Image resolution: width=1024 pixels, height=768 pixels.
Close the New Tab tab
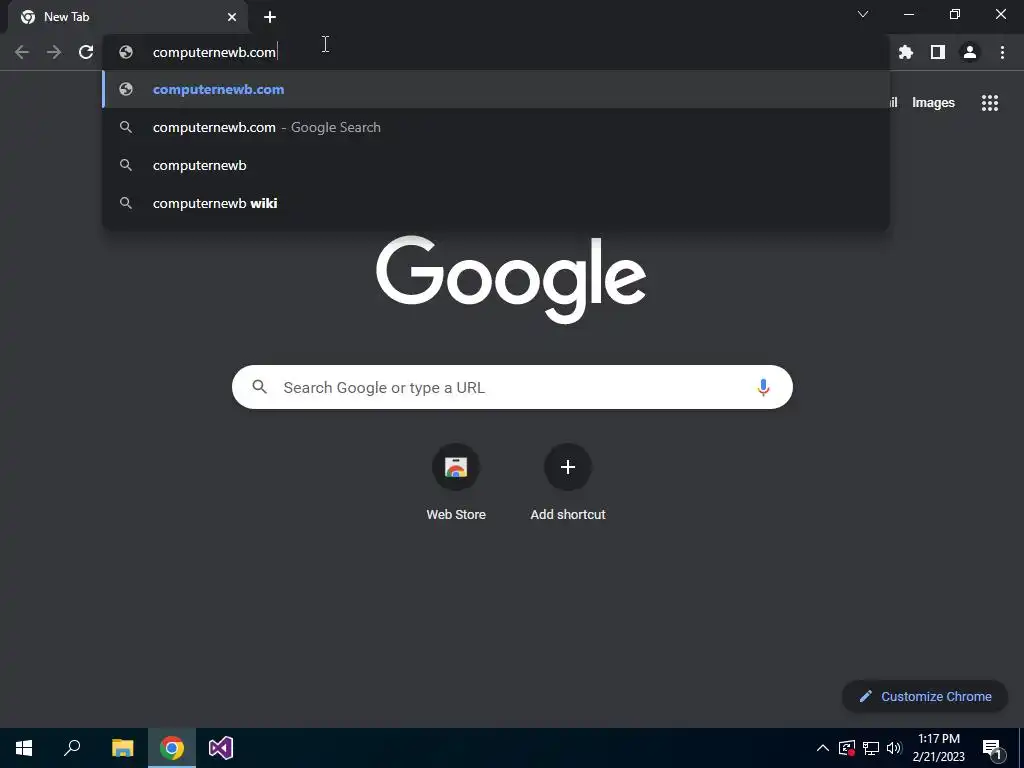(x=232, y=17)
